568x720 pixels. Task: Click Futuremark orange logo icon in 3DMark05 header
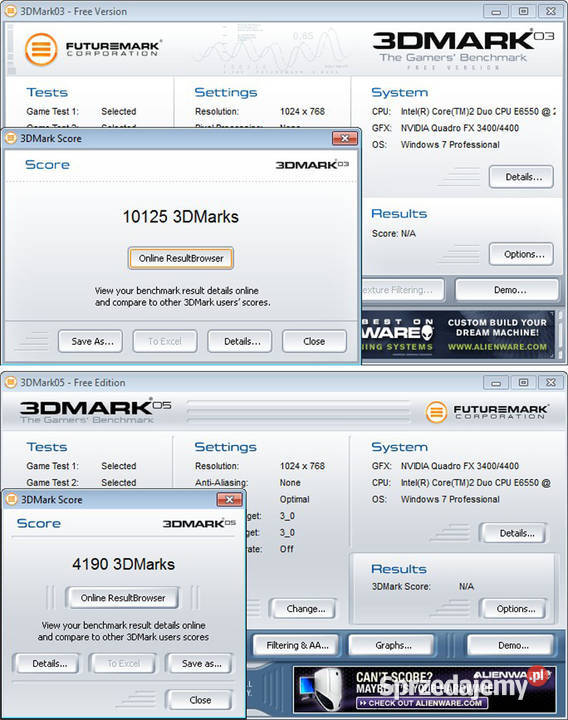click(x=436, y=412)
